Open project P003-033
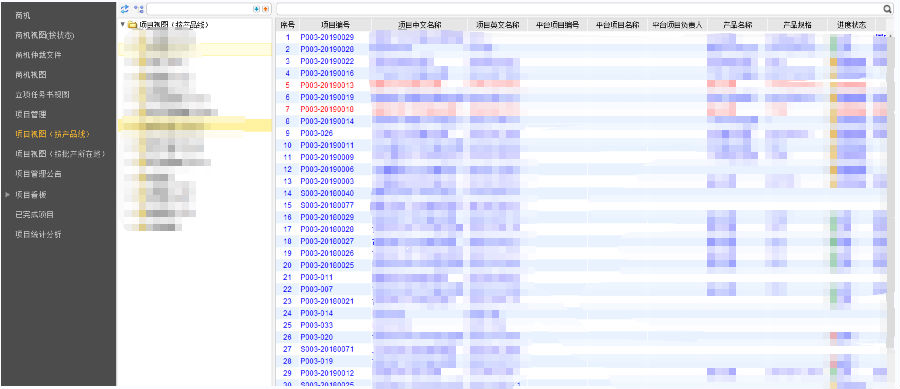900x389 pixels. click(x=316, y=325)
